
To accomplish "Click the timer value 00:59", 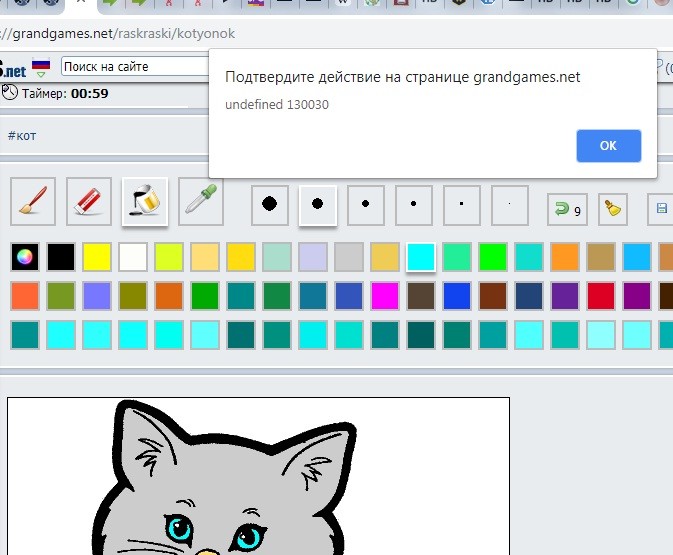I will (x=90, y=93).
